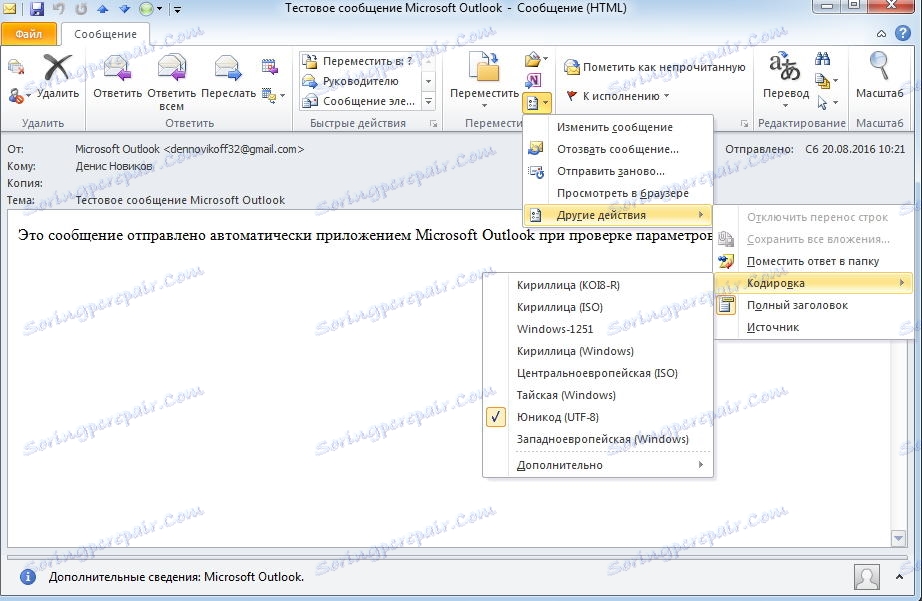The image size is (922, 601).
Task: Click the Ignore conversation icon
Action: 16,67
